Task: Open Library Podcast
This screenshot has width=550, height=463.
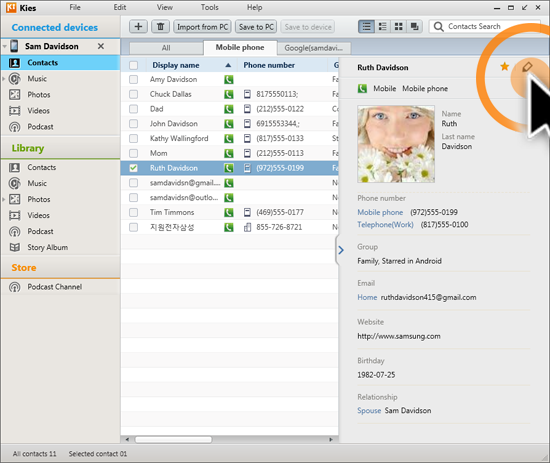Action: tap(40, 232)
